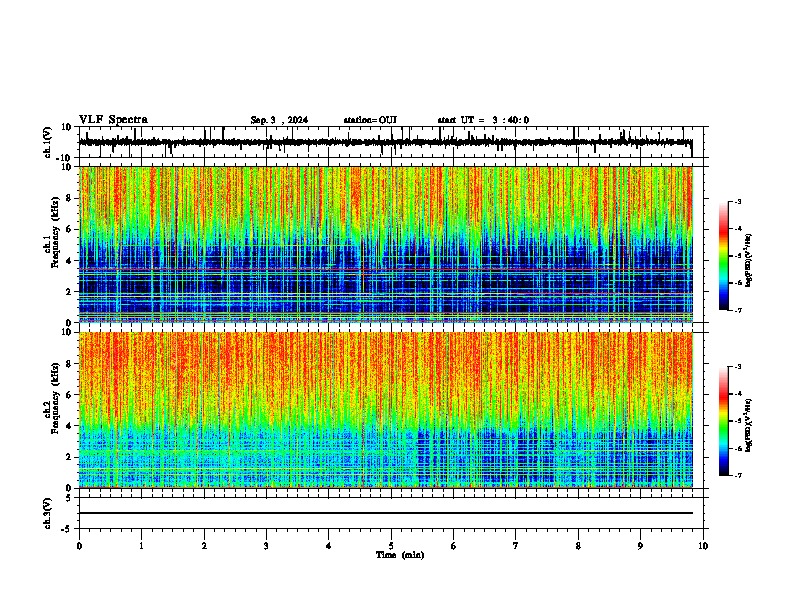Click the time axis tick label 6

454,546
